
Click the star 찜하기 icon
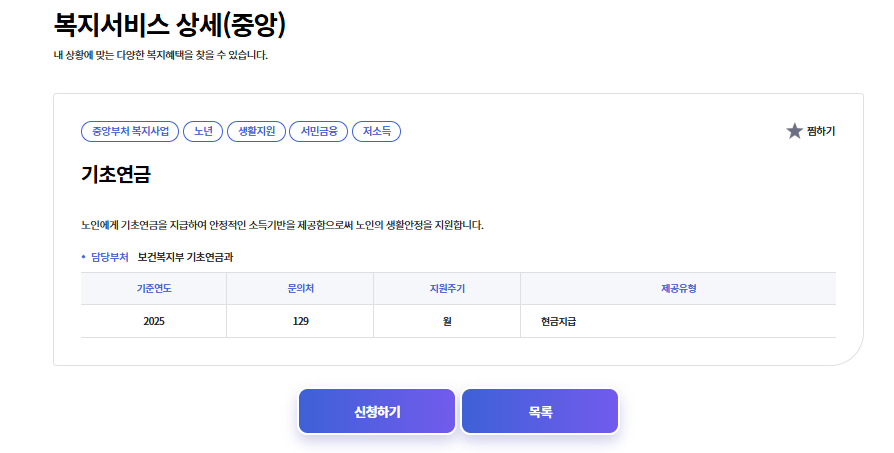click(x=794, y=131)
